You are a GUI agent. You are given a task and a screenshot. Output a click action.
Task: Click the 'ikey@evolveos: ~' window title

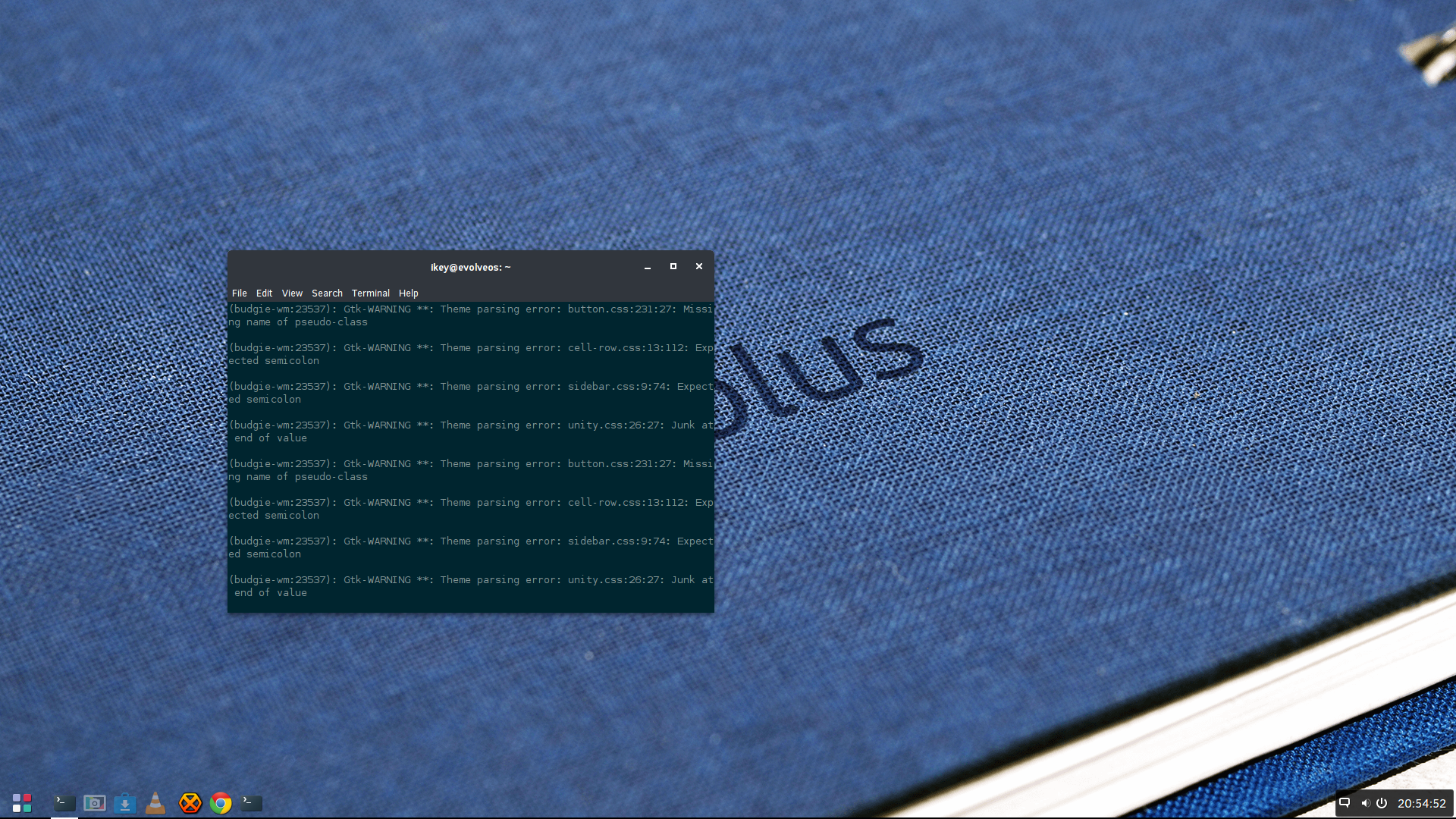point(471,268)
